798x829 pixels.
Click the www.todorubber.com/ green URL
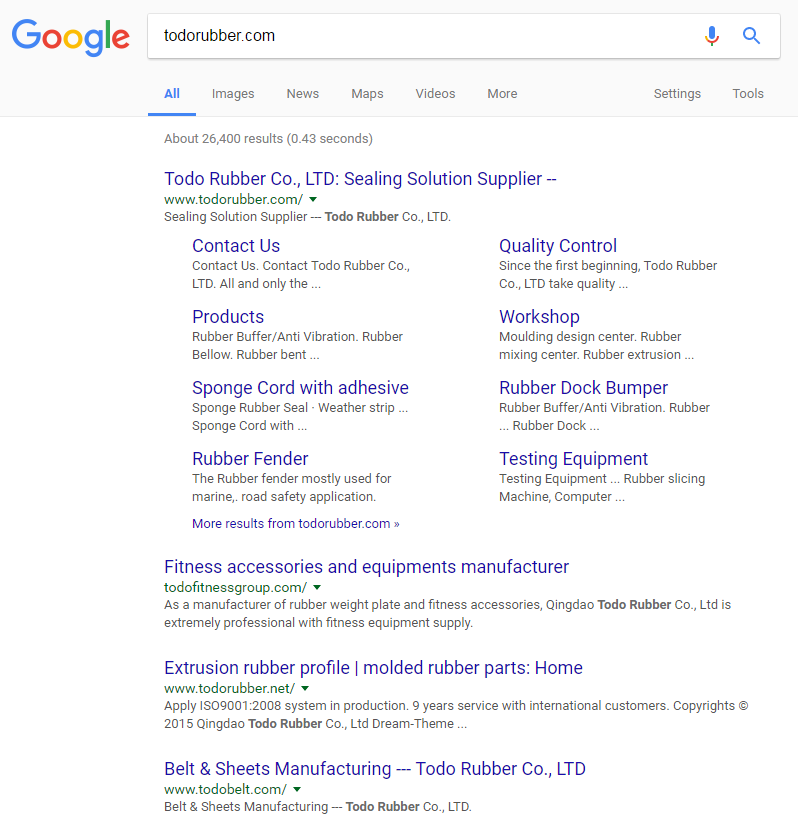(233, 199)
